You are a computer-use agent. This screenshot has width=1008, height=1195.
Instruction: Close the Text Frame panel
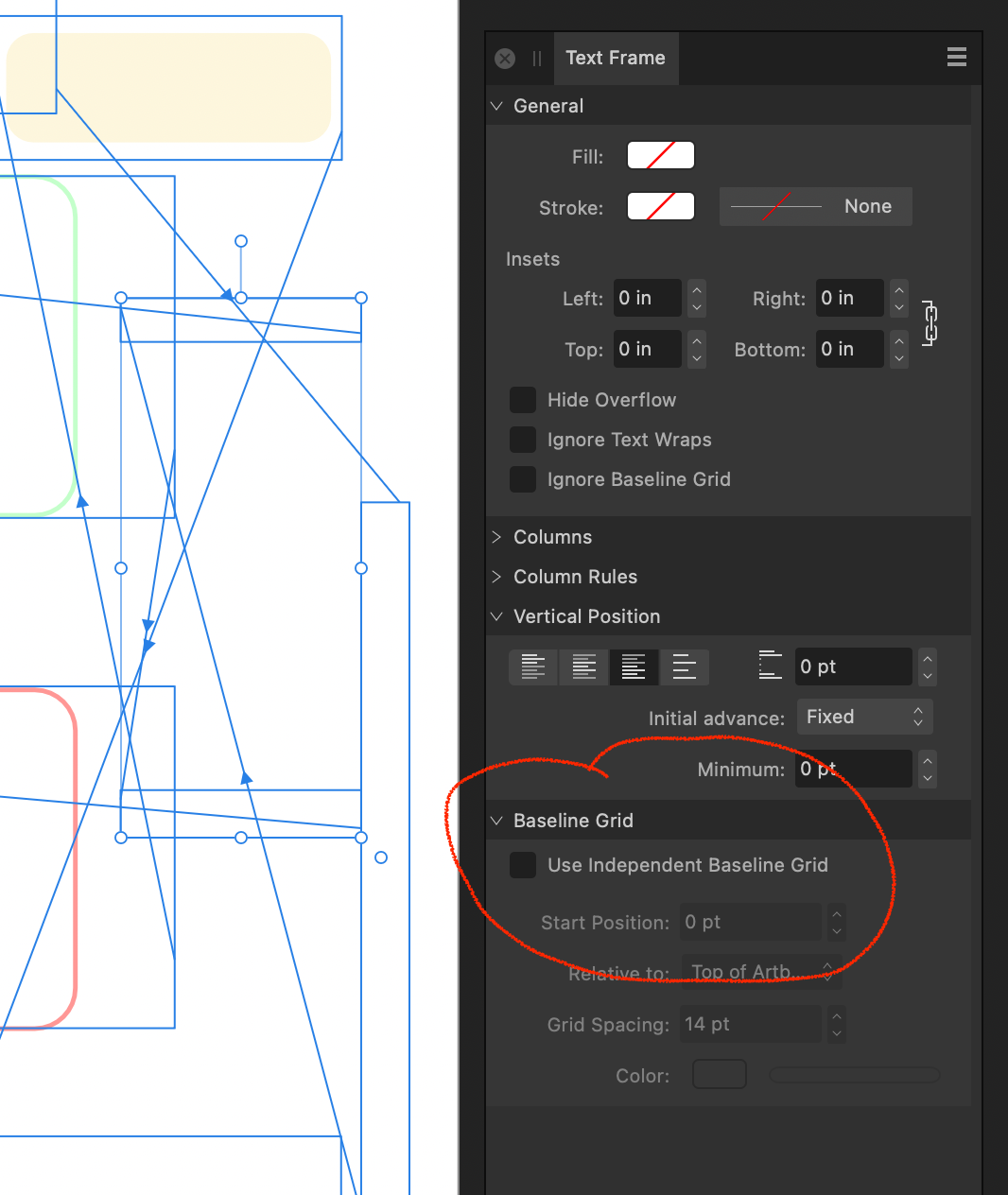(505, 59)
